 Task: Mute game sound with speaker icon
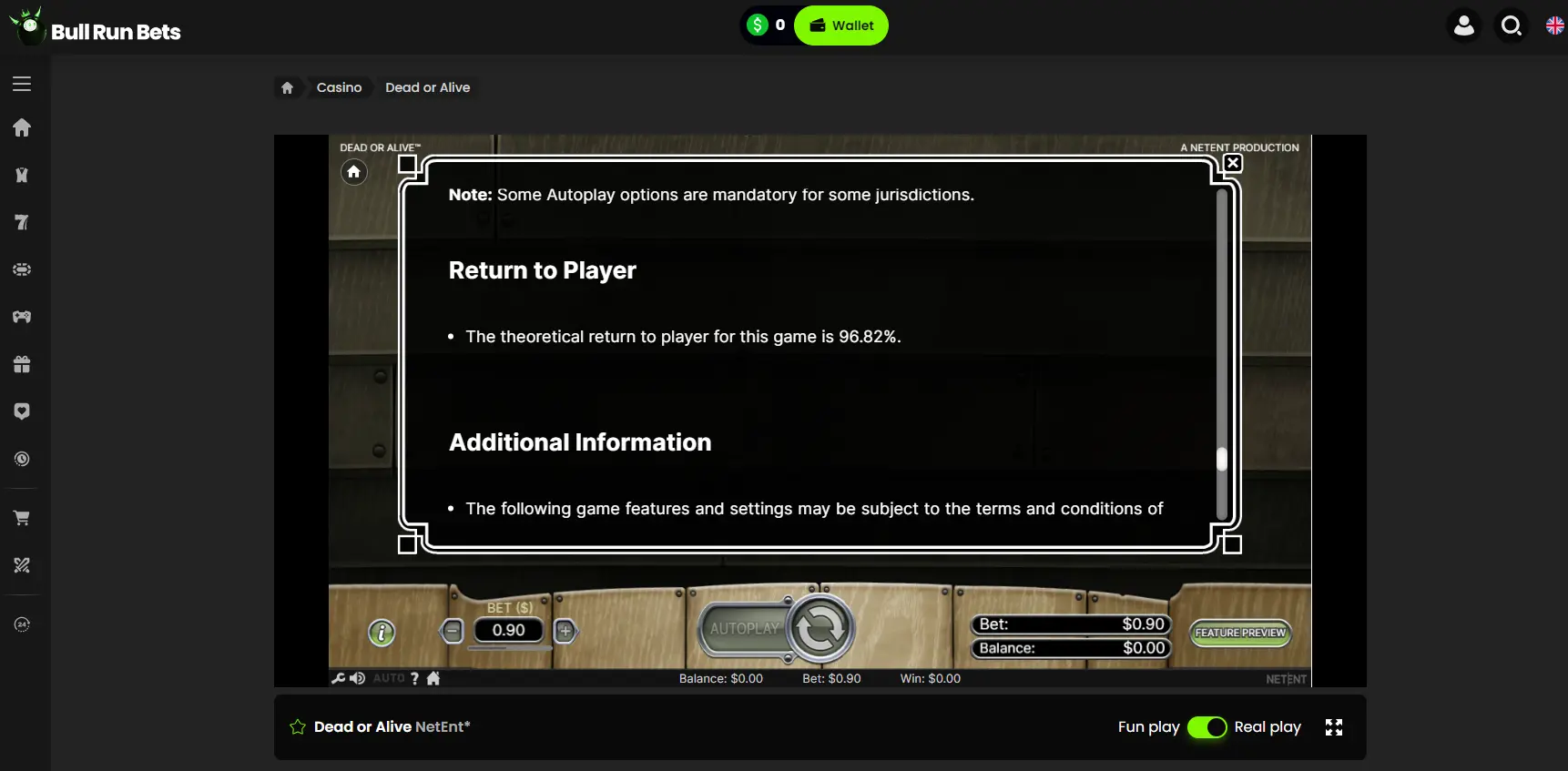(357, 678)
